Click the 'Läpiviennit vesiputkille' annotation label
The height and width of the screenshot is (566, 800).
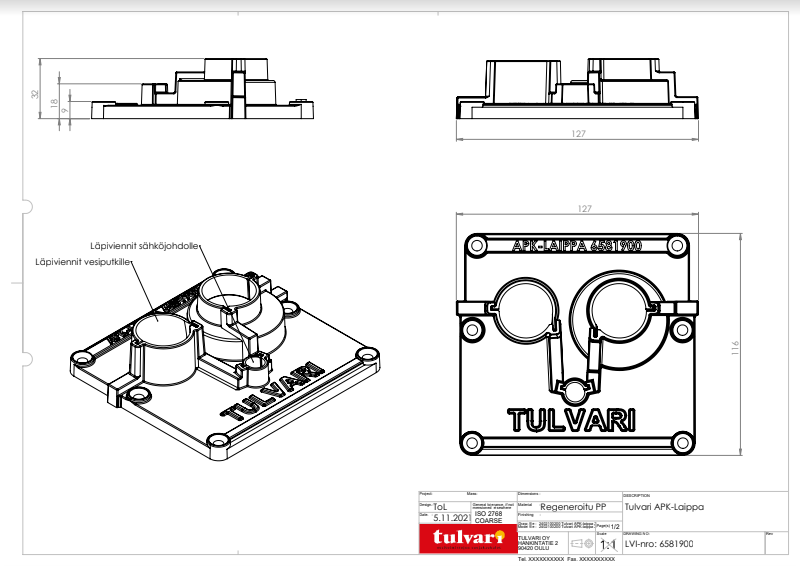82,262
